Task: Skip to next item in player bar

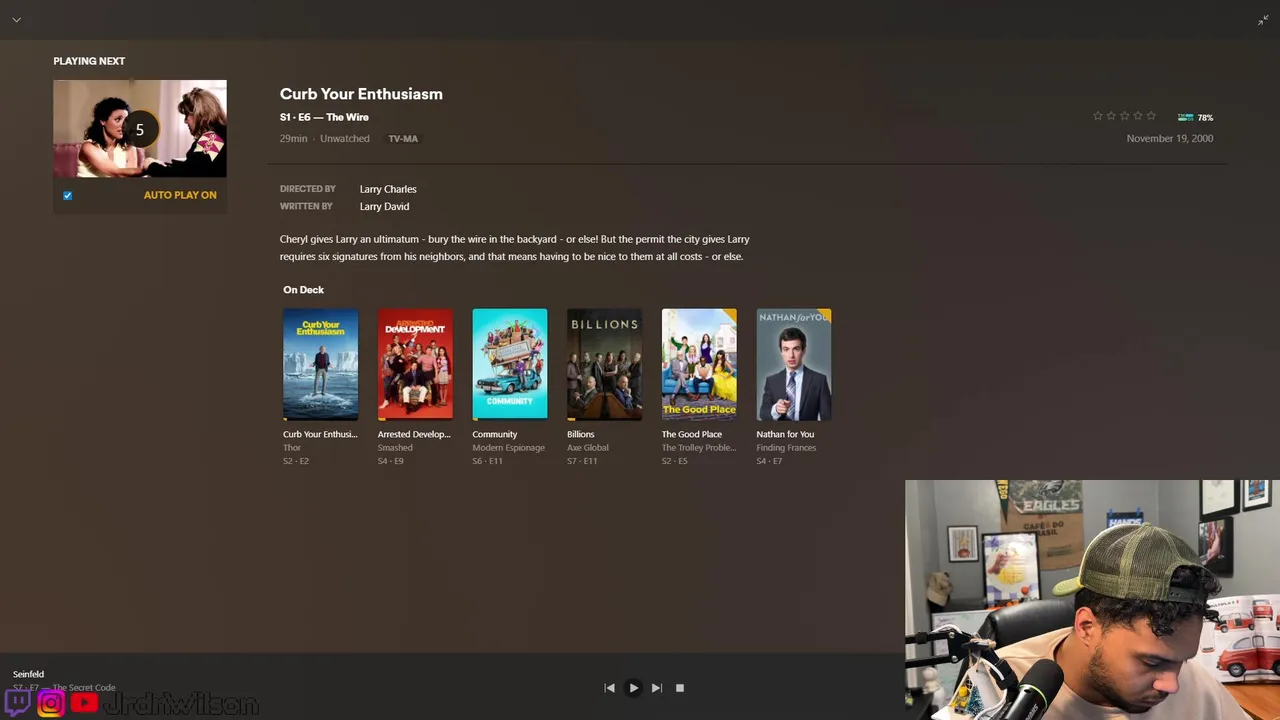Action: tap(656, 688)
